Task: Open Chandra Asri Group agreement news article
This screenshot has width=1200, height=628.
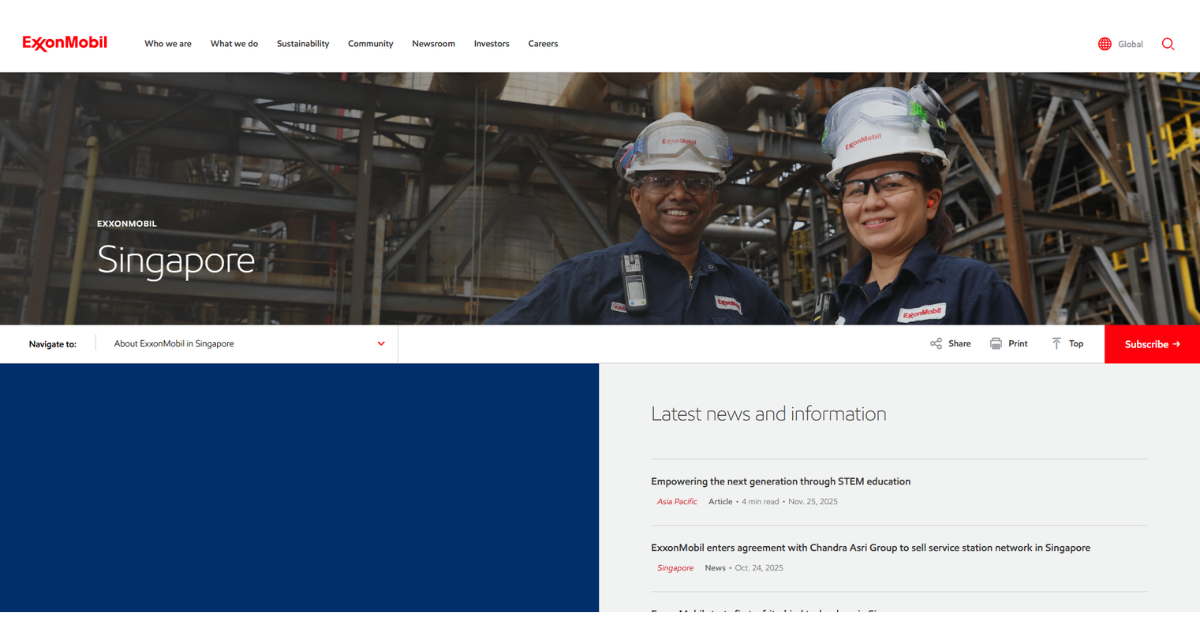Action: (x=871, y=547)
